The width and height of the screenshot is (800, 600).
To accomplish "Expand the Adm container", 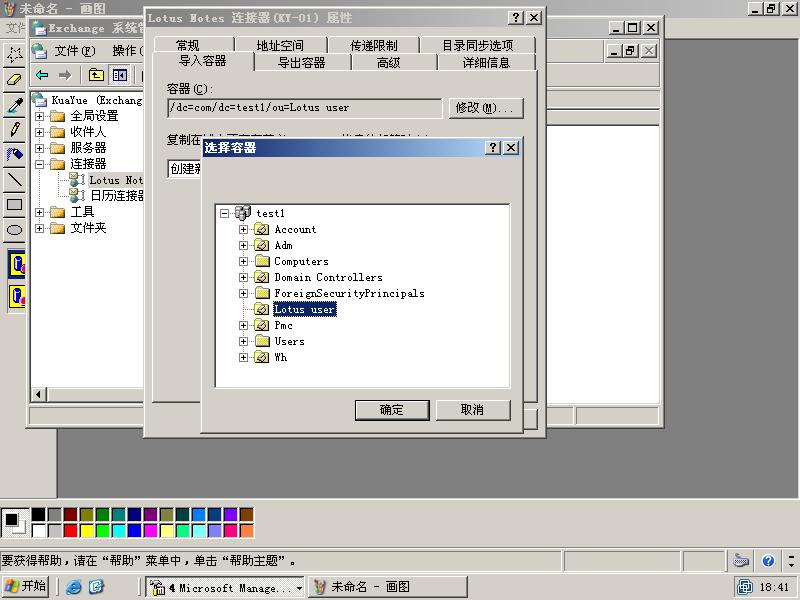I will click(243, 245).
